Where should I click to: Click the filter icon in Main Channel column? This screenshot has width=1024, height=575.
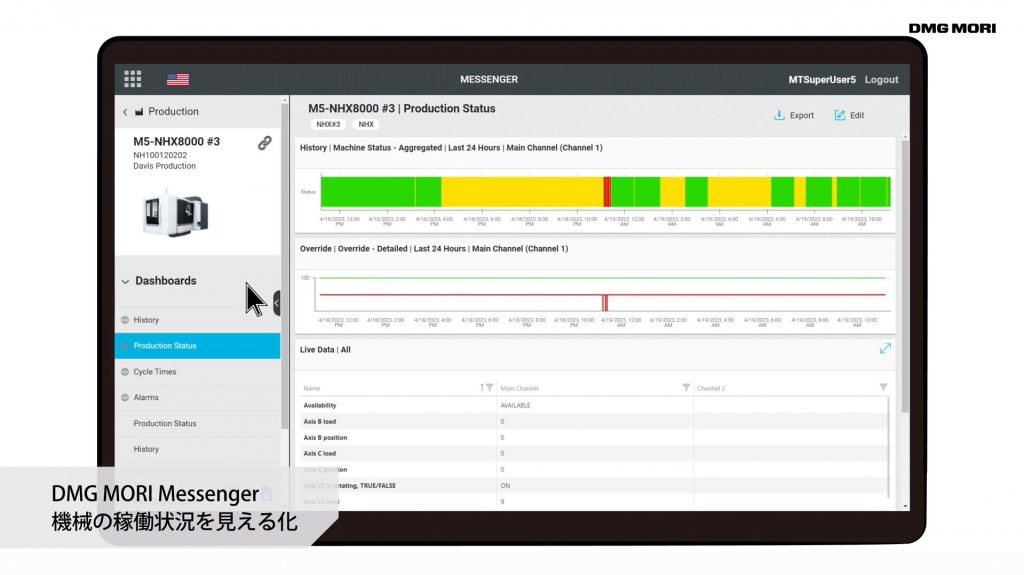pyautogui.click(x=686, y=387)
